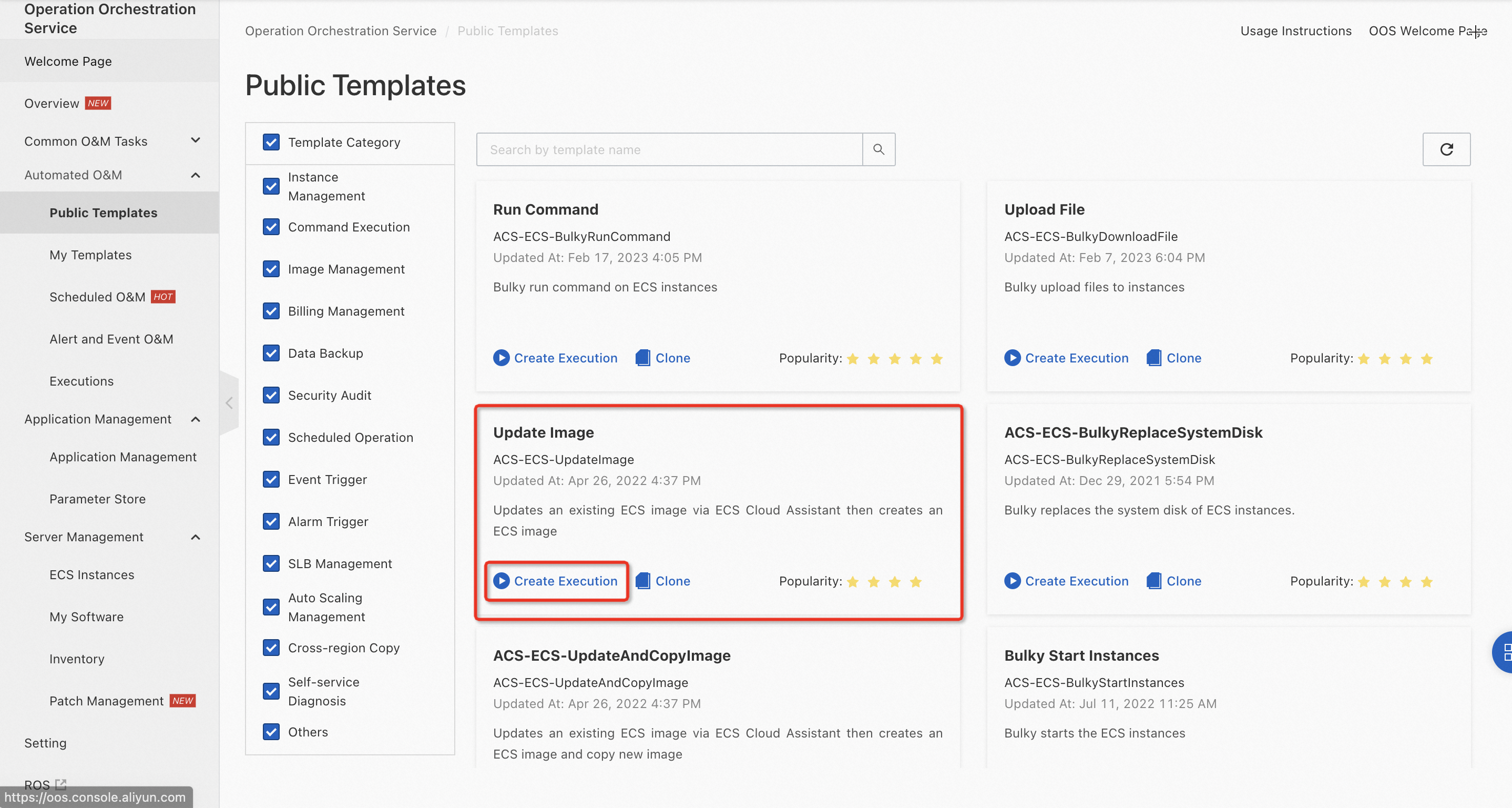The width and height of the screenshot is (1512, 808).
Task: Open My Templates in the sidebar
Action: 90,255
